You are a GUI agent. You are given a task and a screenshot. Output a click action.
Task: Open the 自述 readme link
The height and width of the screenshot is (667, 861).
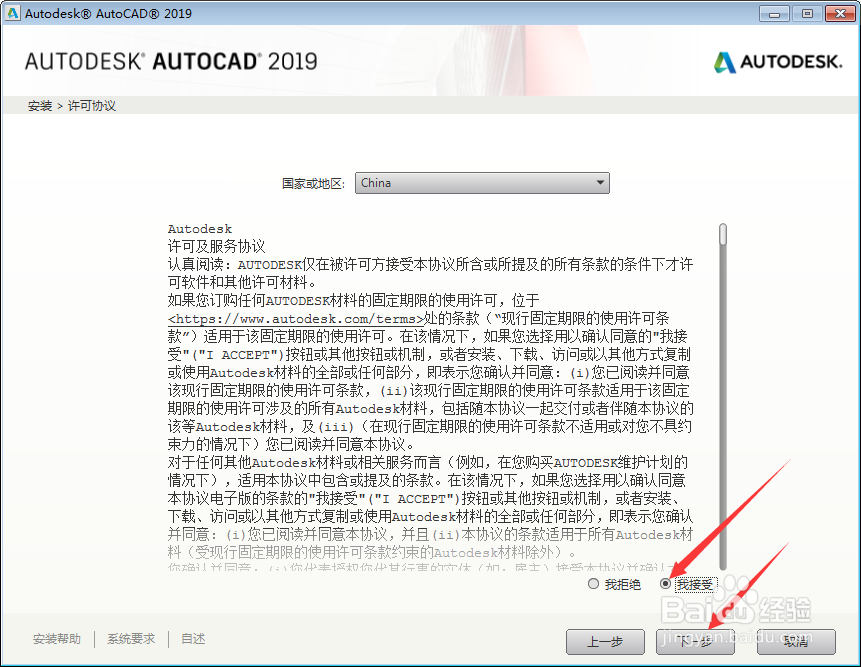pos(193,639)
